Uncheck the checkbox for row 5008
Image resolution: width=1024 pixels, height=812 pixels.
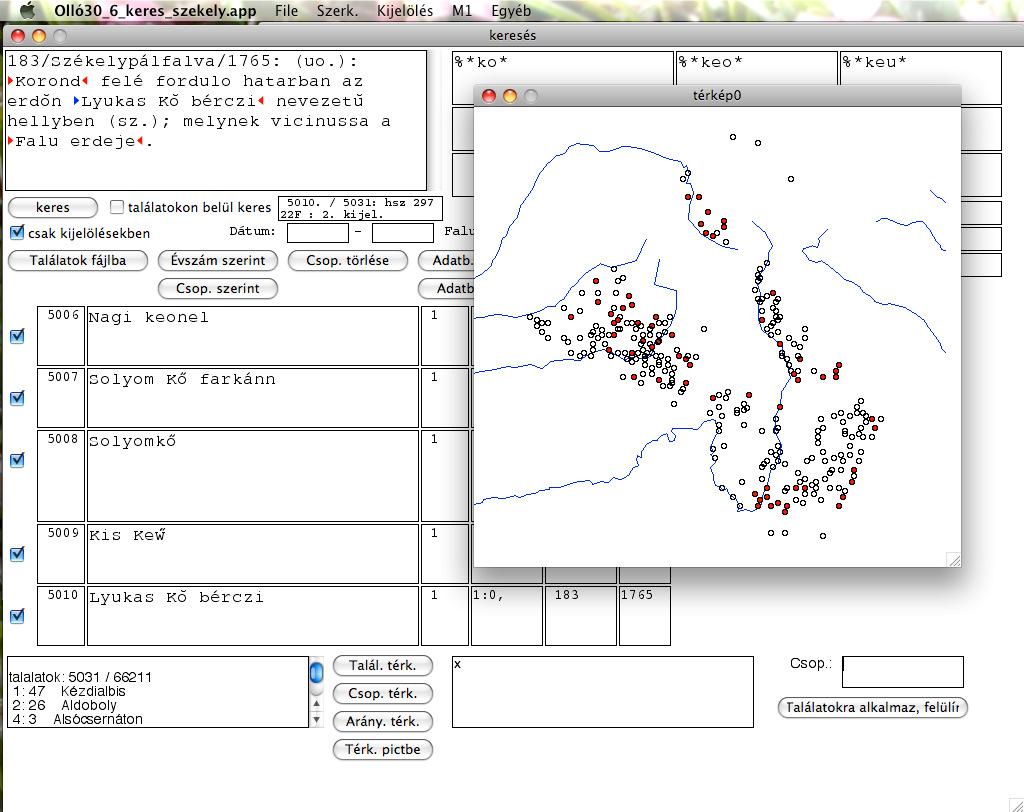tap(18, 460)
